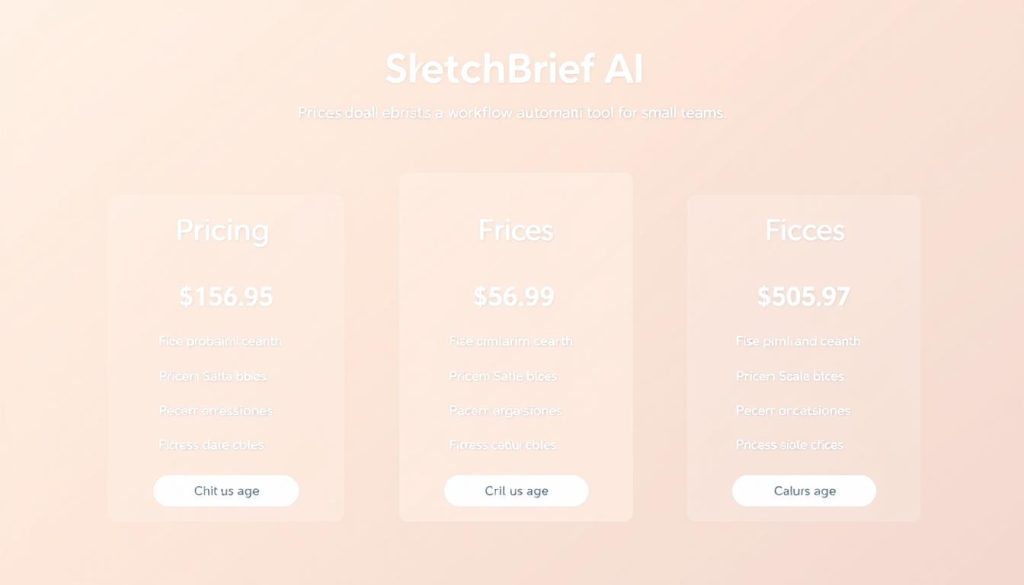Click "Fice probaimi ceanth" in the Pricing card
The height and width of the screenshot is (585, 1024).
(220, 341)
